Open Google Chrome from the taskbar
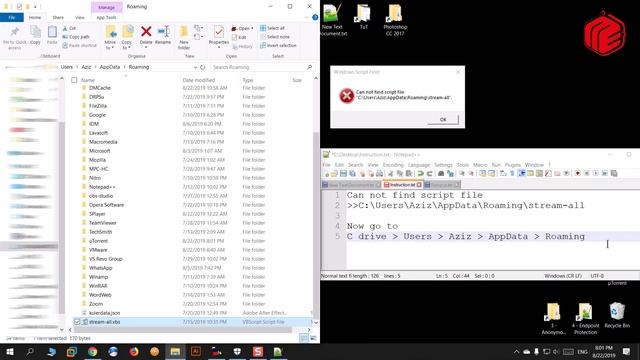 coord(93,351)
